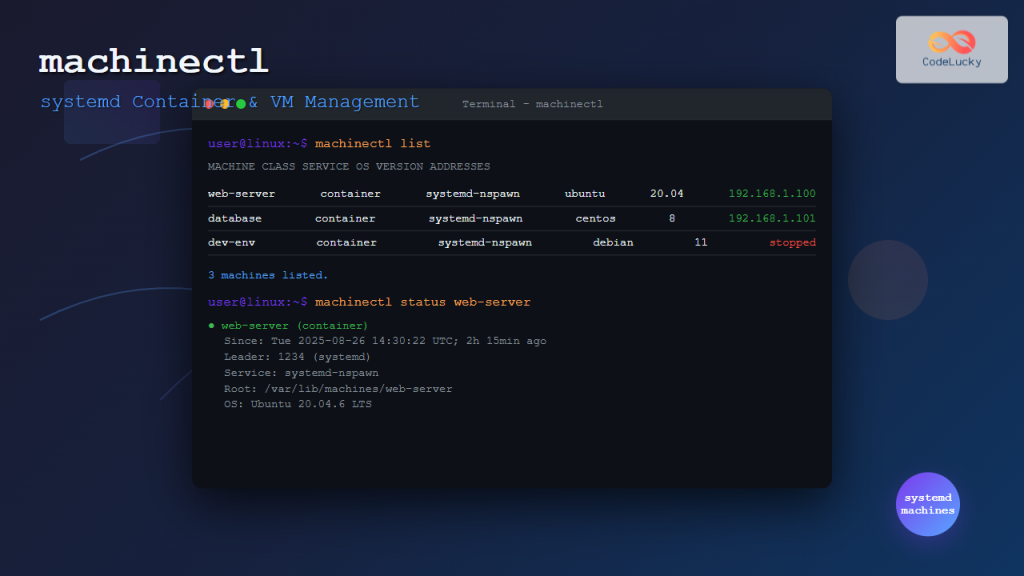This screenshot has width=1024, height=576.
Task: Select the machinectl title heading
Action: [x=153, y=61]
